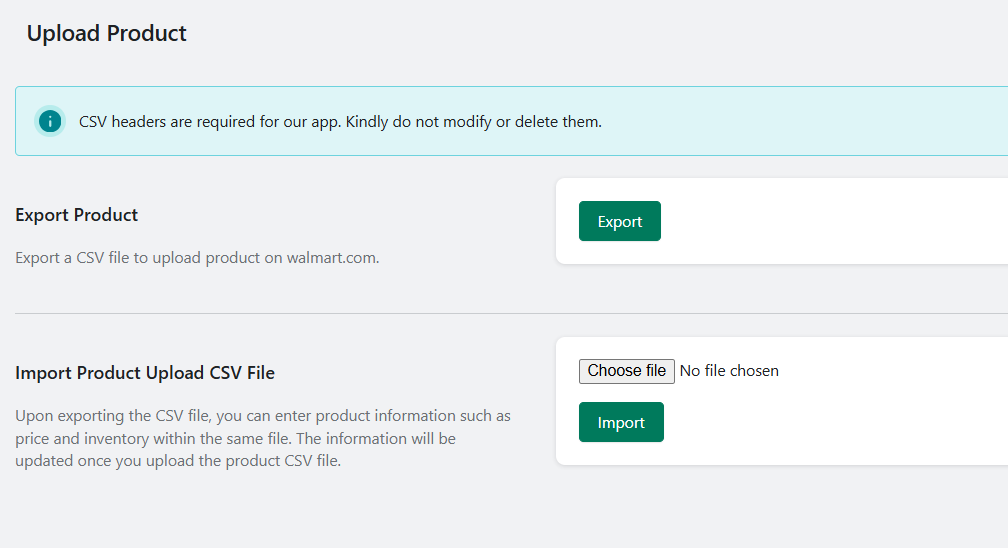Click the green Export button

point(619,221)
